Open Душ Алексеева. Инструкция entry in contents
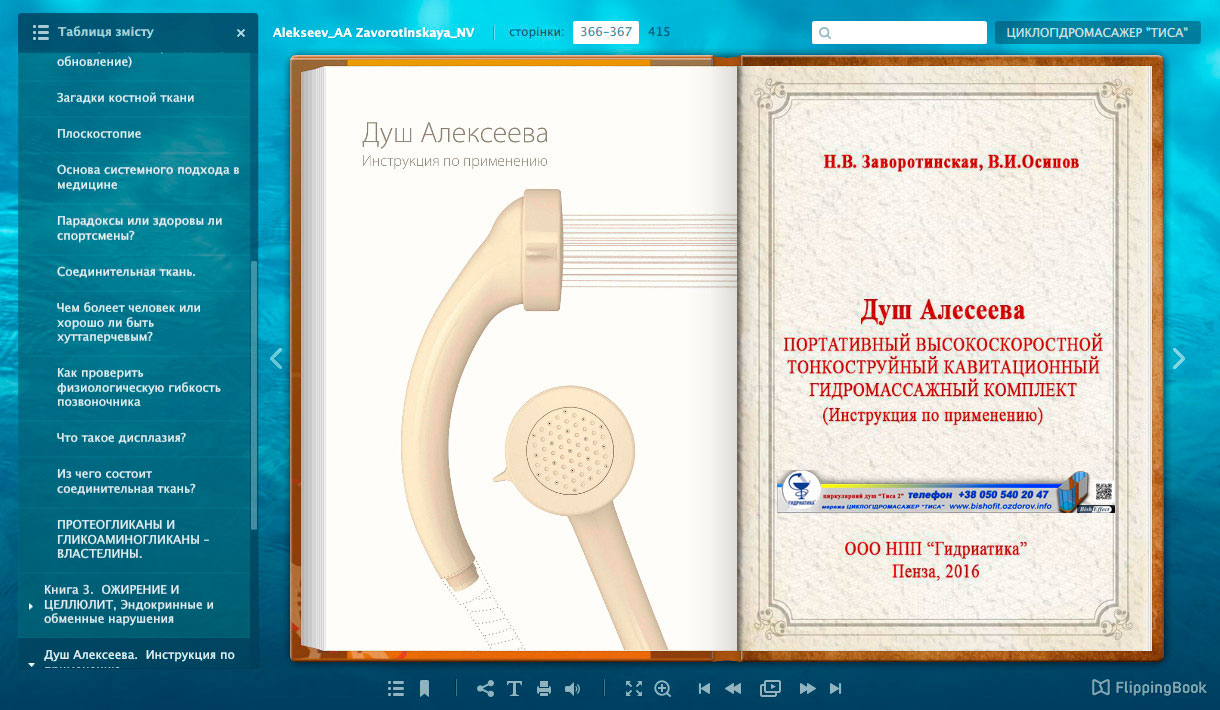Image resolution: width=1220 pixels, height=710 pixels. click(139, 657)
